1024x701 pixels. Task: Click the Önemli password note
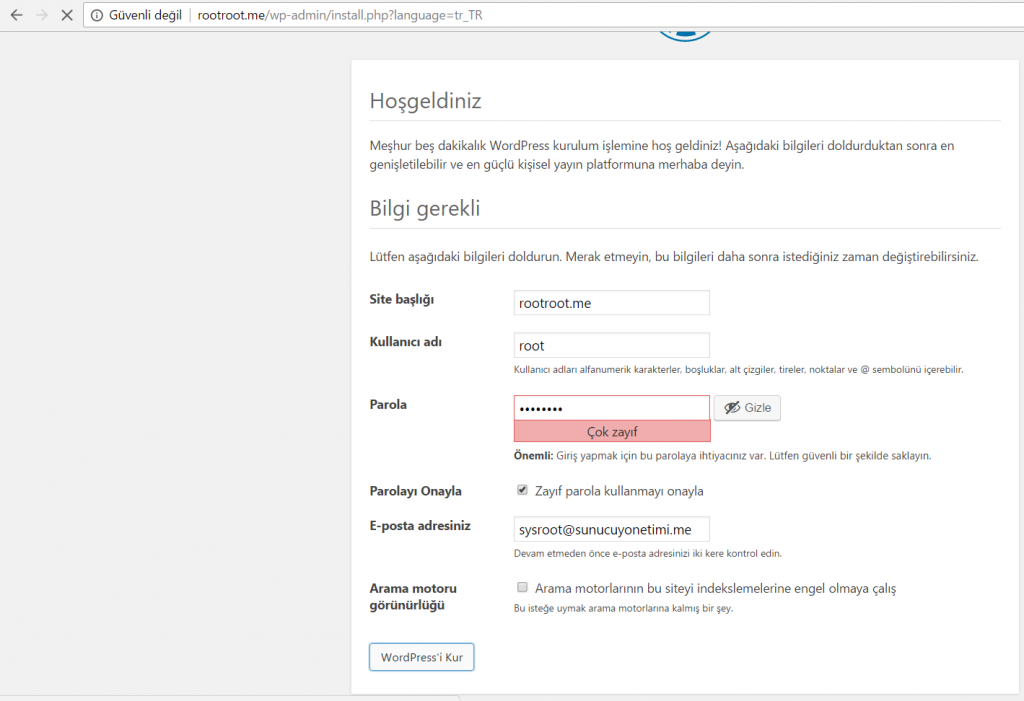(722, 455)
